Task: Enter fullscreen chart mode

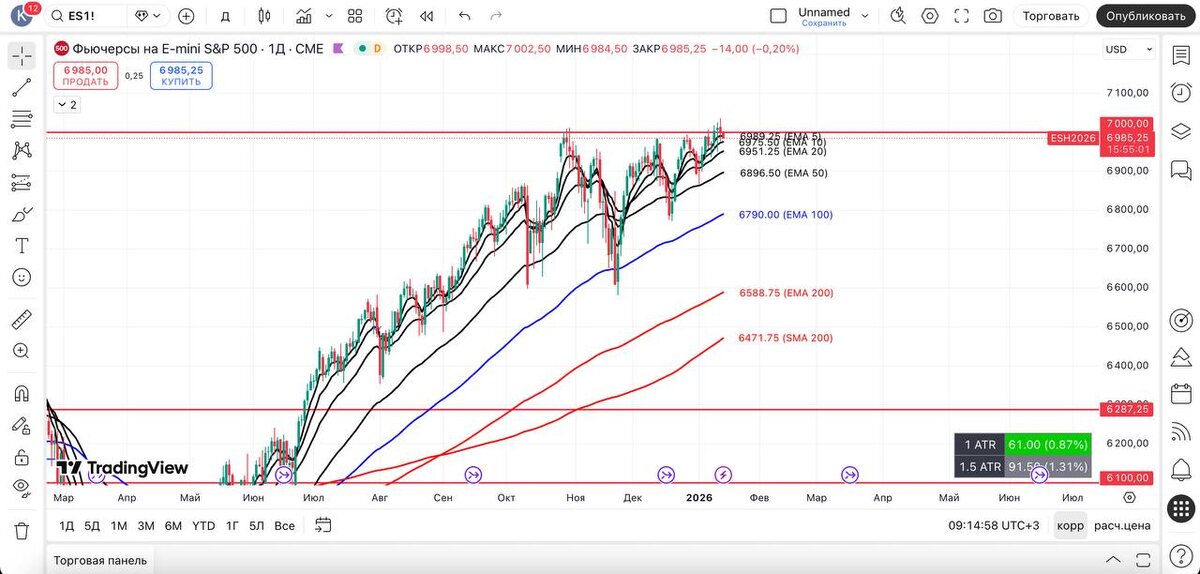Action: pyautogui.click(x=961, y=16)
